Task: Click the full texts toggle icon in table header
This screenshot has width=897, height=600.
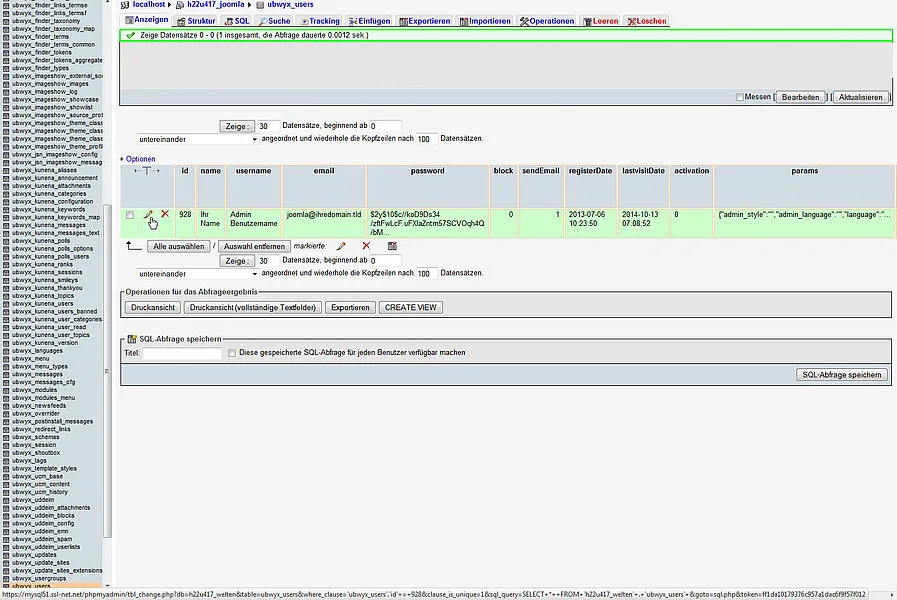Action: 146,171
